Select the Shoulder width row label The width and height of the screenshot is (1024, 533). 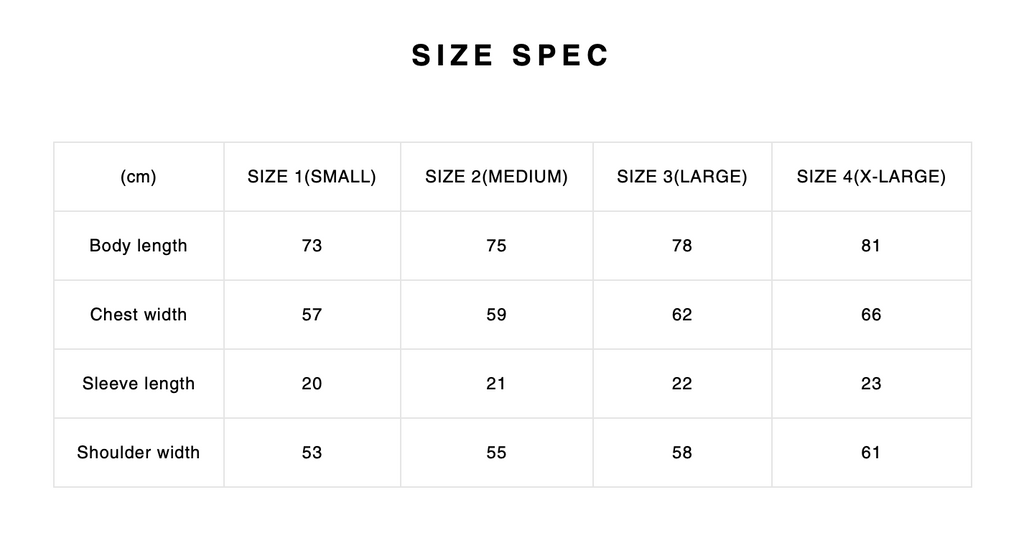[138, 453]
